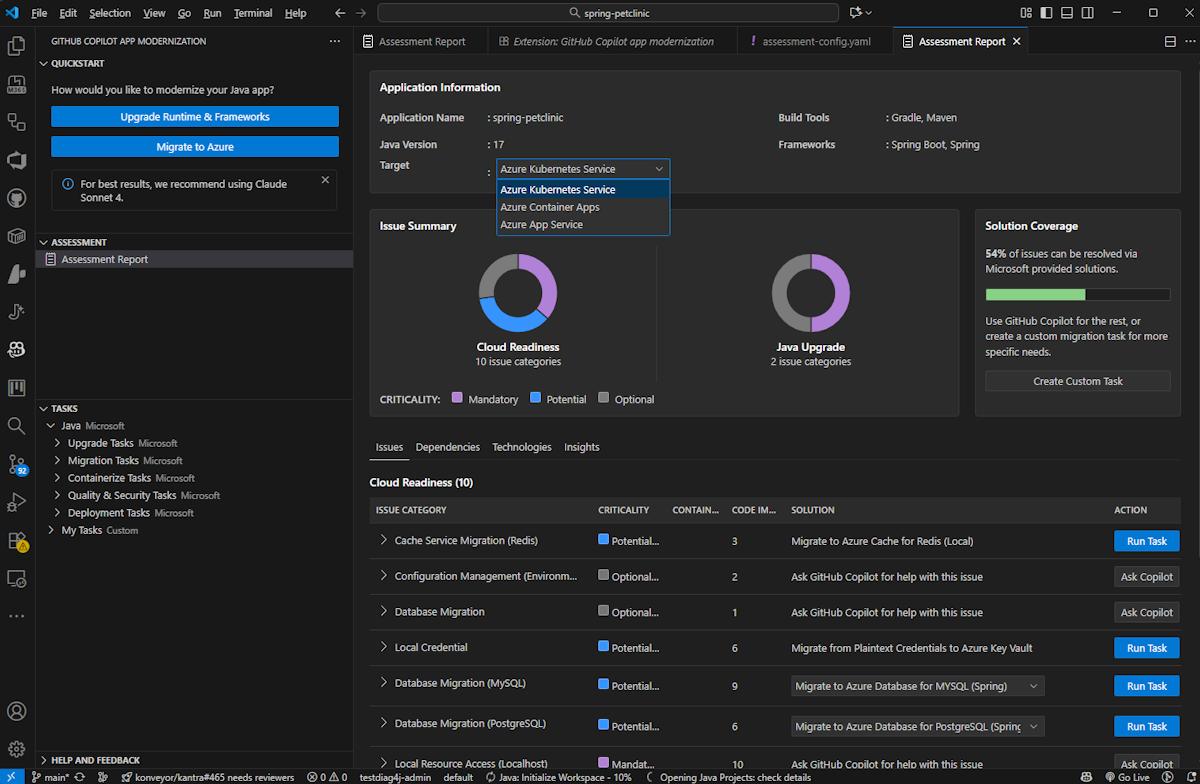Expand the Cache Service Migration (Redis) row

click(383, 540)
